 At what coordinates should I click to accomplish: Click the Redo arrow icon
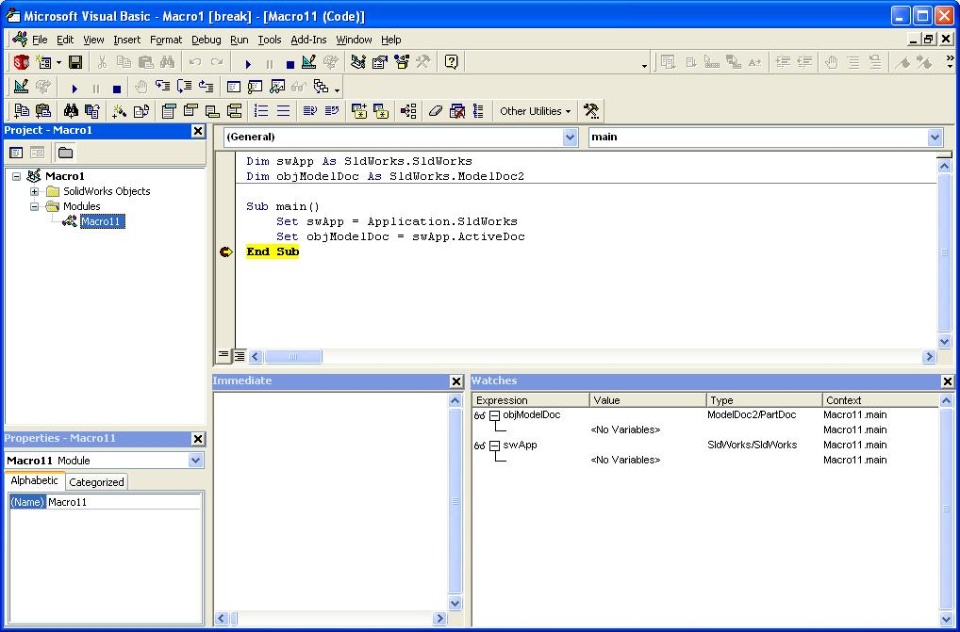[x=217, y=62]
